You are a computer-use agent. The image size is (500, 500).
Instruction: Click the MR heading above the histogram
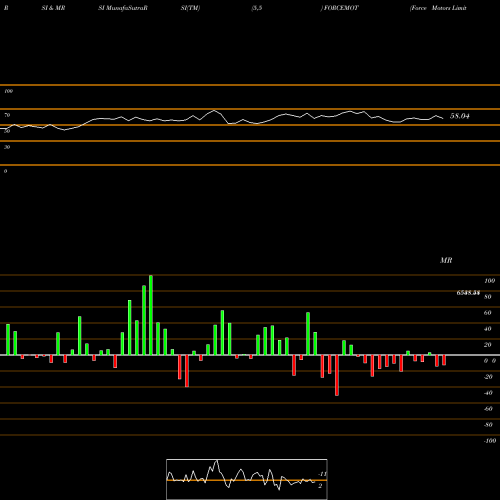[x=446, y=260]
